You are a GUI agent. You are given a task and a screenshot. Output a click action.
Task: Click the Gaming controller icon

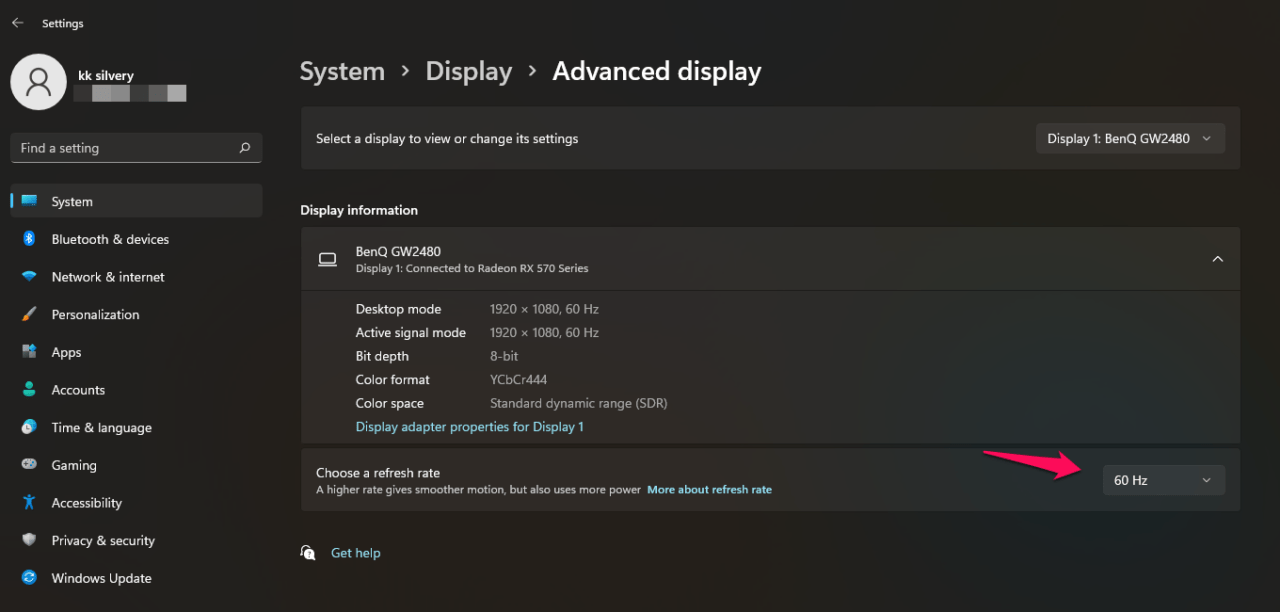29,465
